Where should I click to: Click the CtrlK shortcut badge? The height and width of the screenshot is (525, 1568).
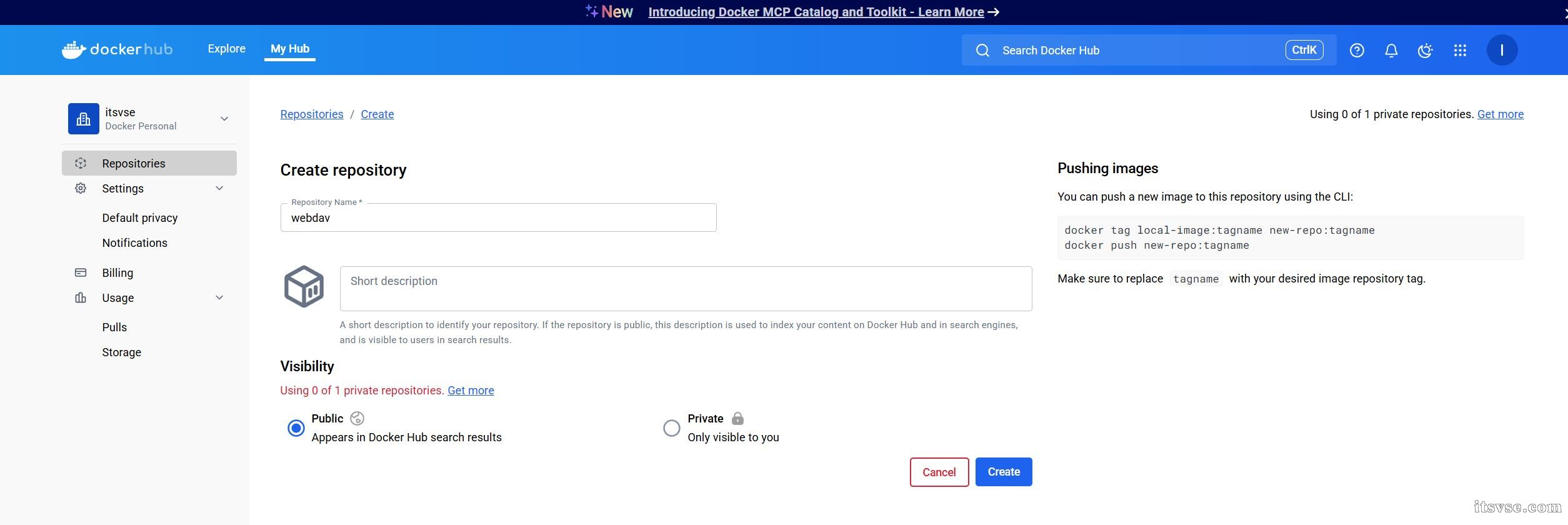pos(1304,50)
